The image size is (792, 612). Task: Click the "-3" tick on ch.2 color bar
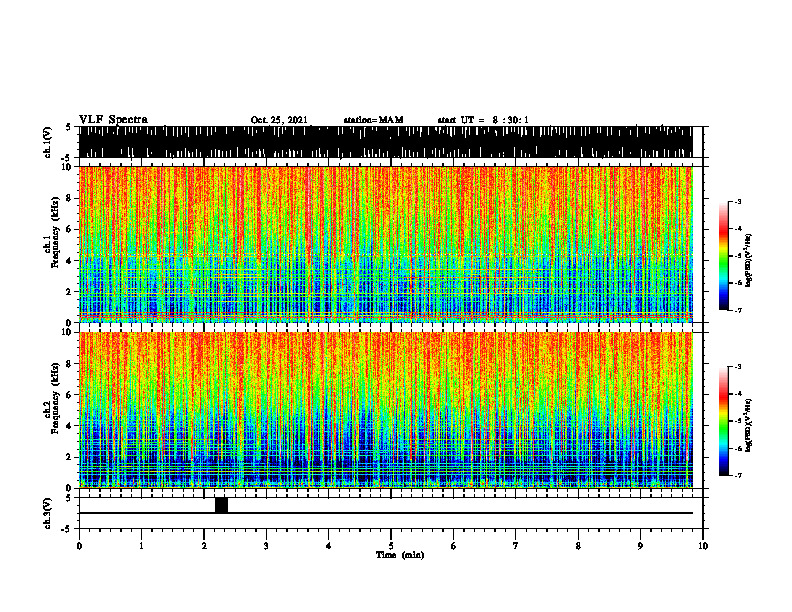click(x=737, y=367)
